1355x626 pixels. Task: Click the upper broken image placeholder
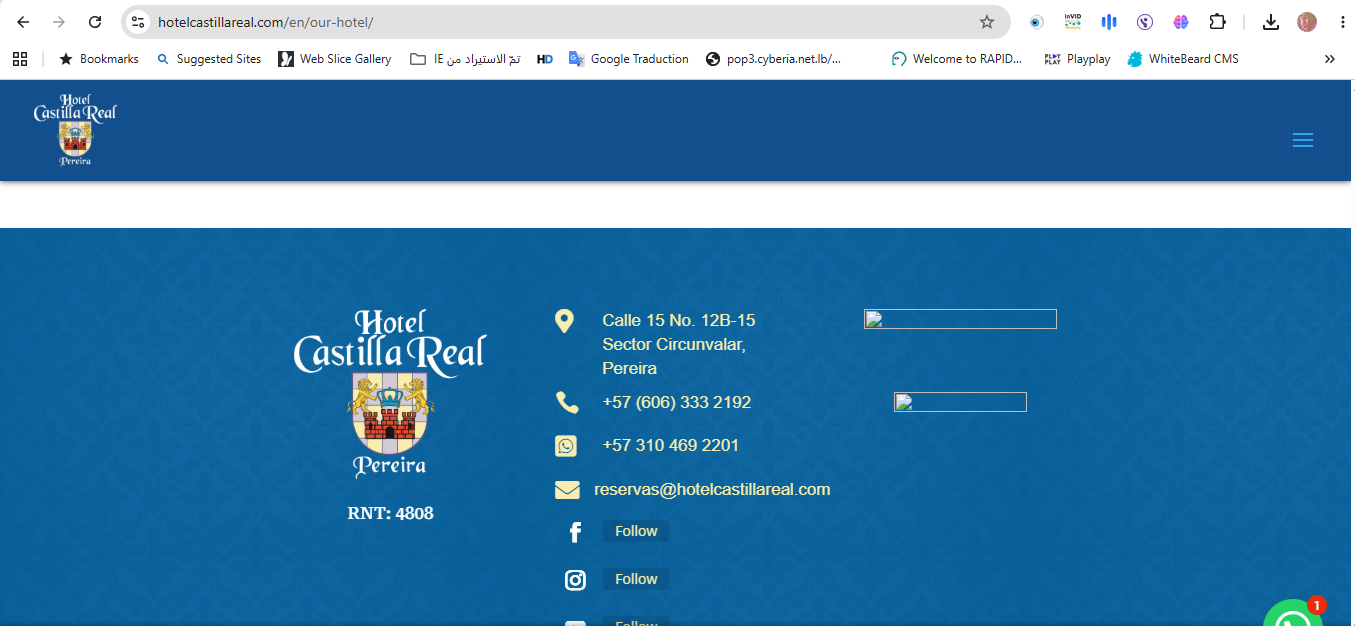pyautogui.click(x=960, y=319)
